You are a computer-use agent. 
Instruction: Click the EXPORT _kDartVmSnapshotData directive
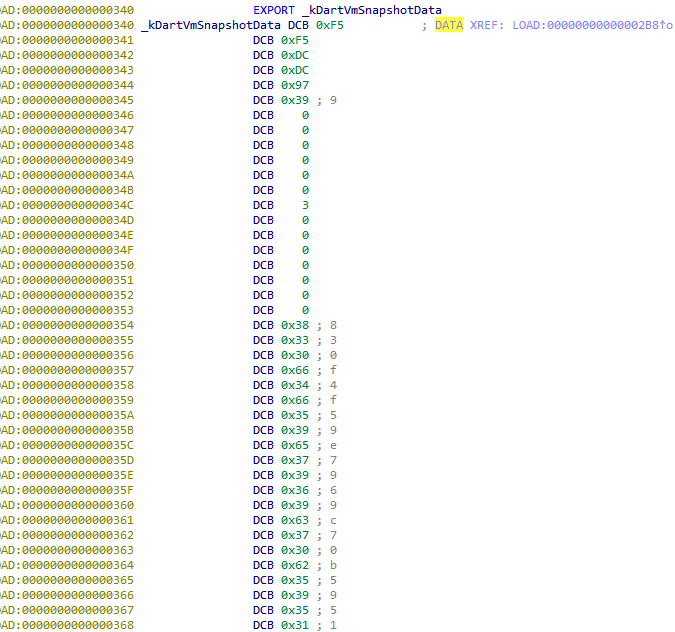346,10
